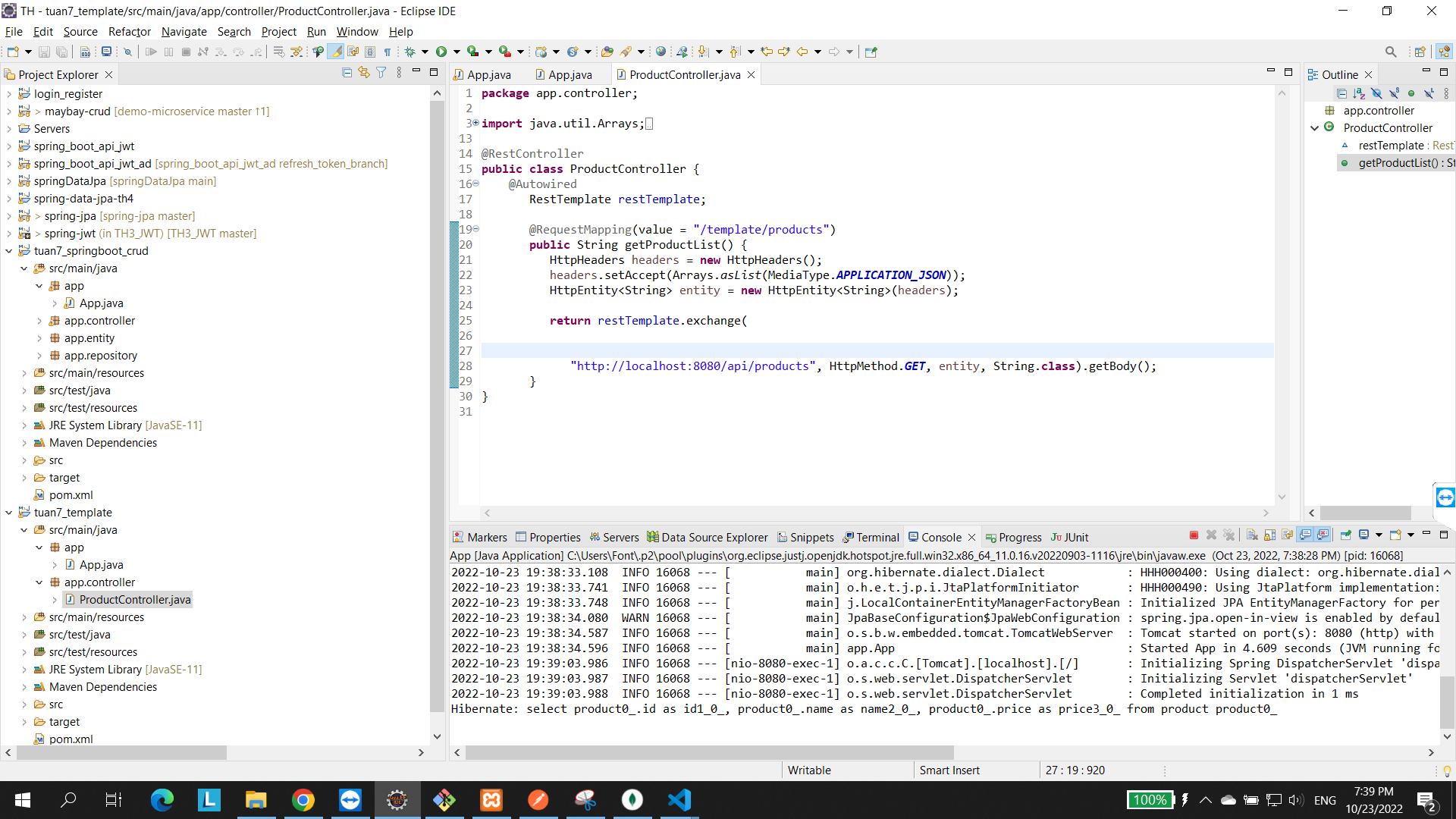
Task: Open the Run button dropdown arrow
Action: tap(457, 52)
